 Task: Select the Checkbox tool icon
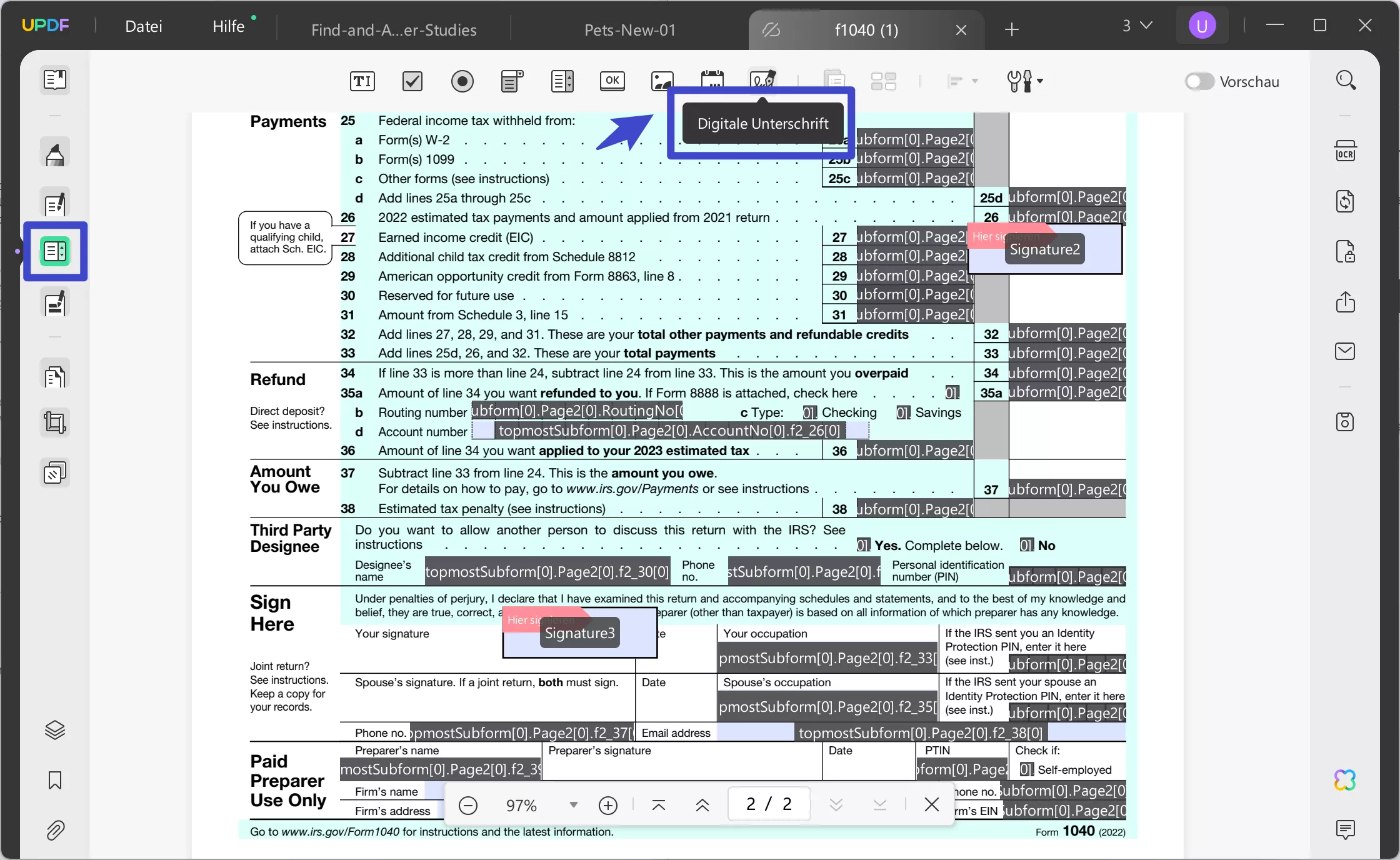(412, 81)
